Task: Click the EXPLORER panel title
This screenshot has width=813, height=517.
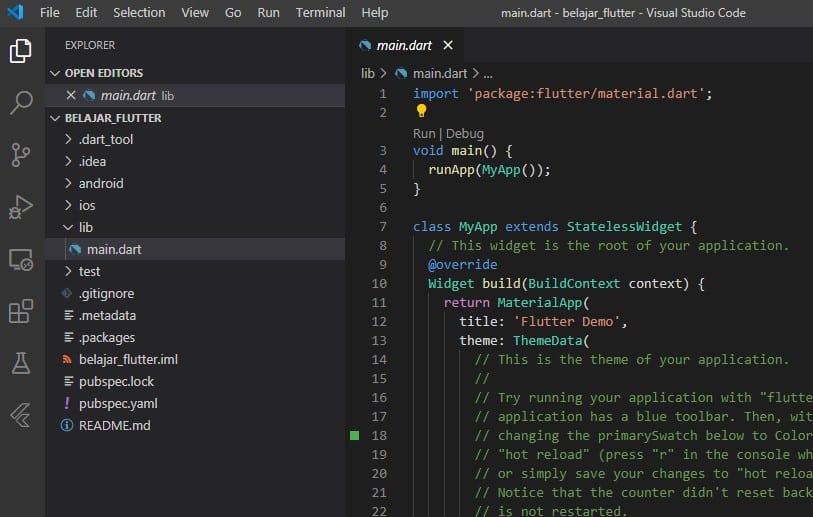Action: (x=90, y=45)
